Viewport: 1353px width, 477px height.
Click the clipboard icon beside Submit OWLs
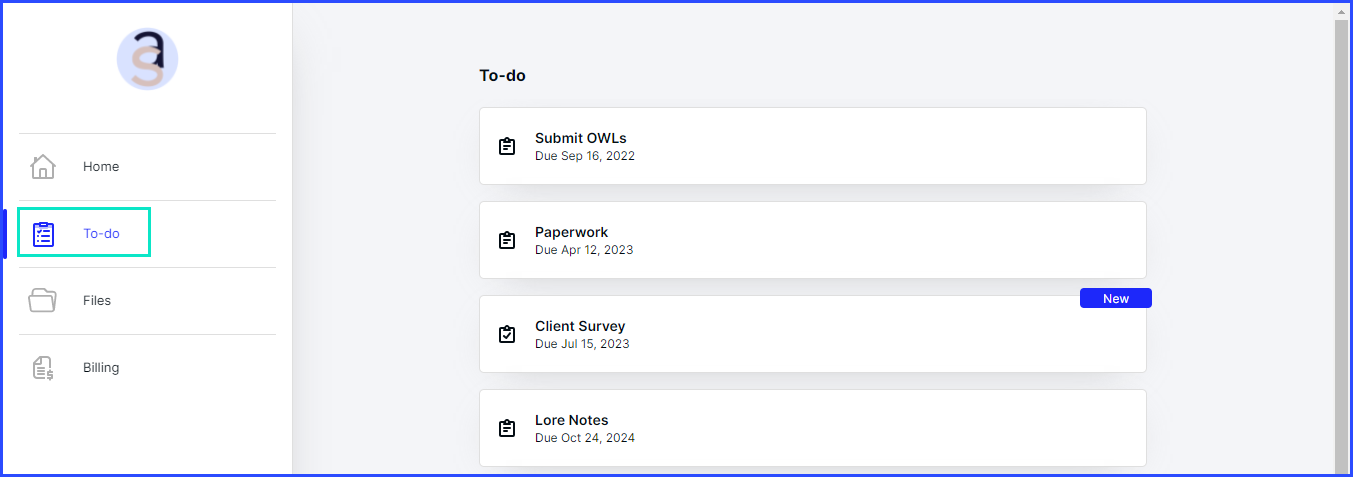(507, 146)
